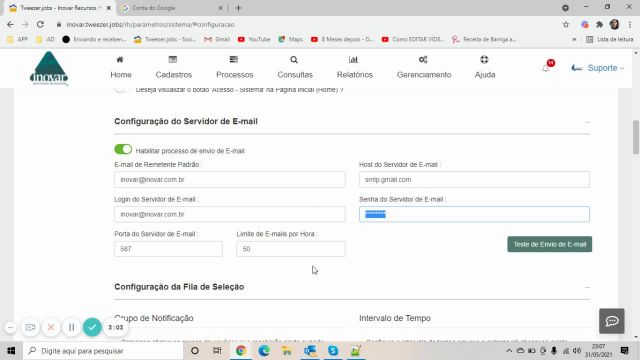Open the Relatórios menu
This screenshot has width=640, height=360.
click(354, 67)
